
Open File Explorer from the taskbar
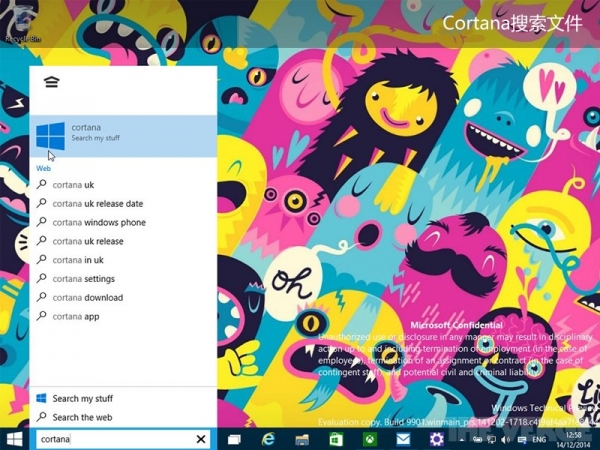click(x=302, y=439)
